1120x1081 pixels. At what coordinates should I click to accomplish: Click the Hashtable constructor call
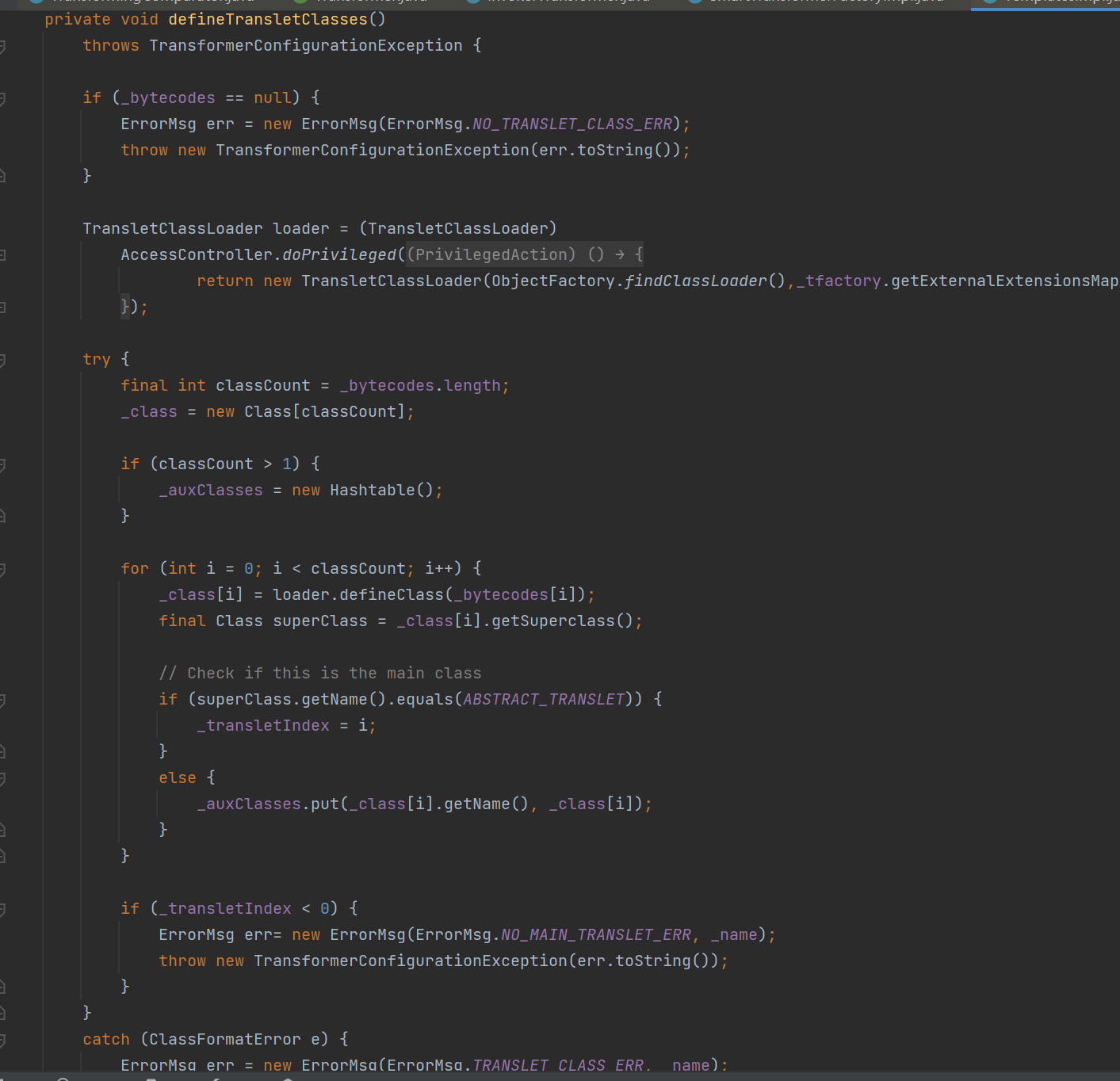382,490
